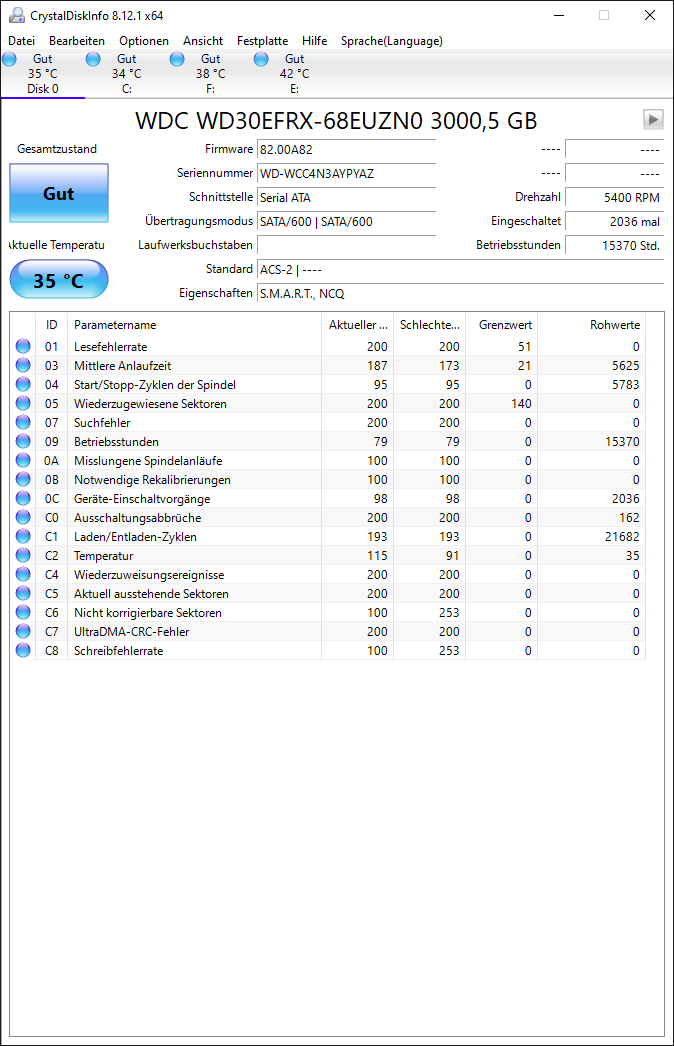Click the status orb of Mittlere Anlaufzeit row
Viewport: 674px width, 1046px height.
[23, 365]
